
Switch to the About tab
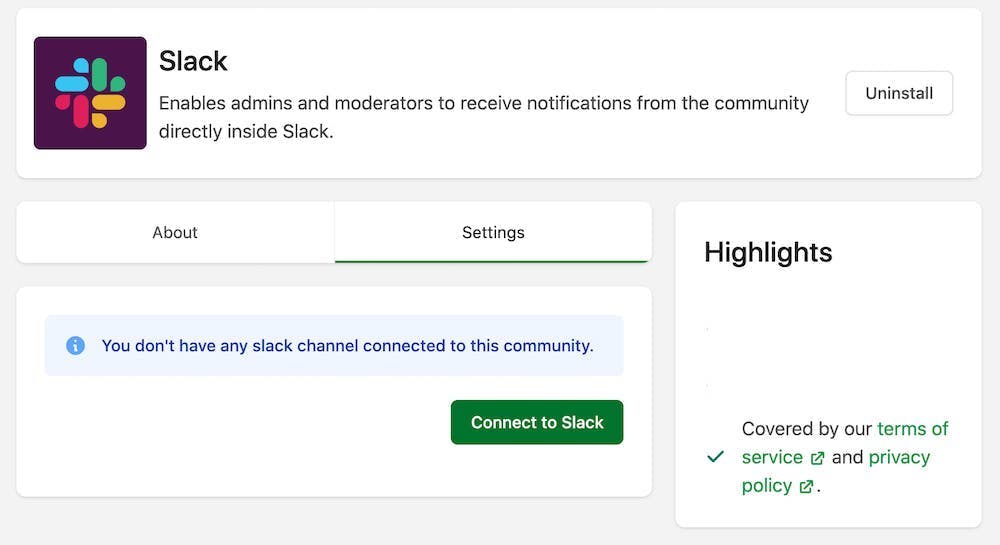point(175,232)
